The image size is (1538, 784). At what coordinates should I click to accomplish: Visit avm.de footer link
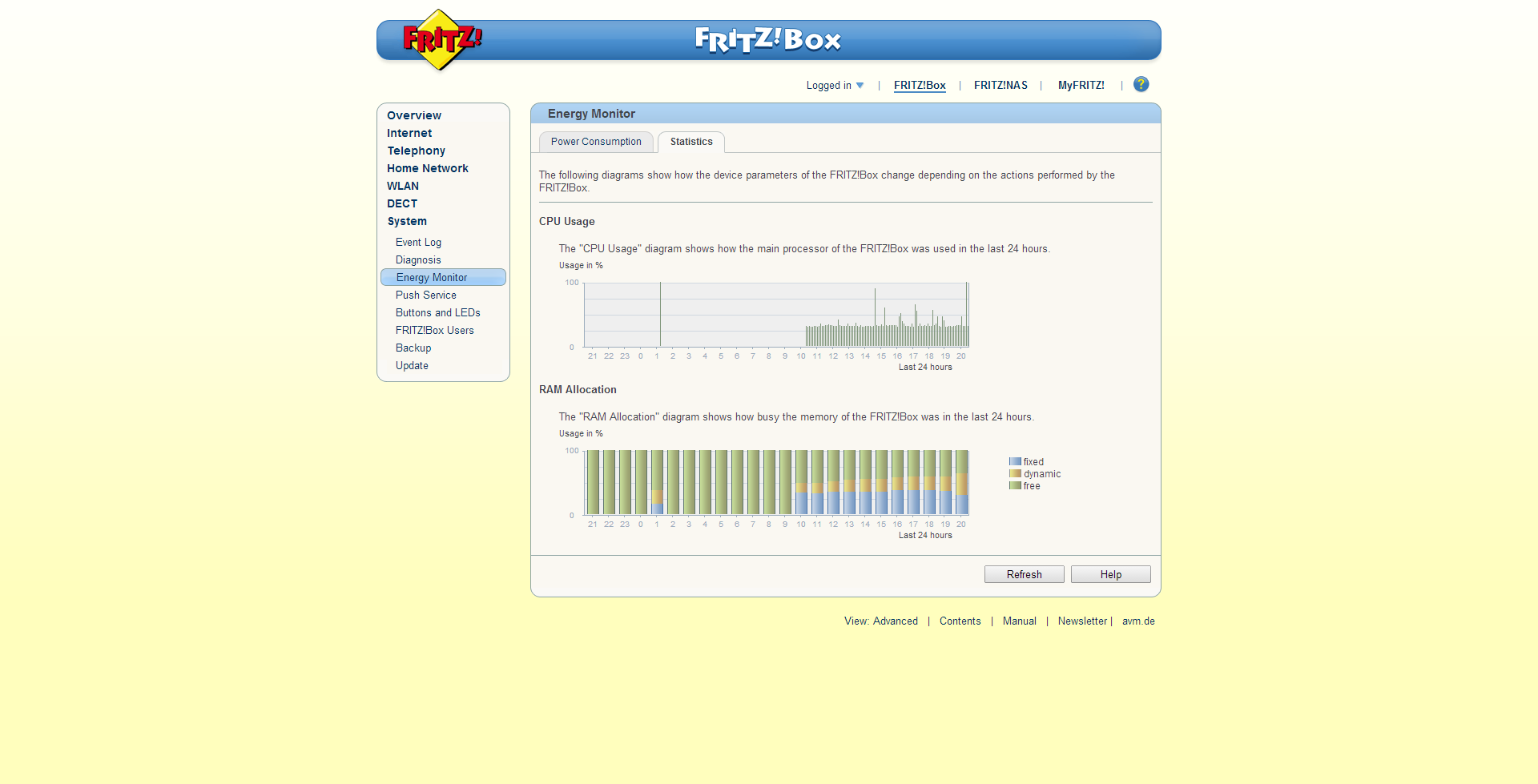[x=1138, y=621]
